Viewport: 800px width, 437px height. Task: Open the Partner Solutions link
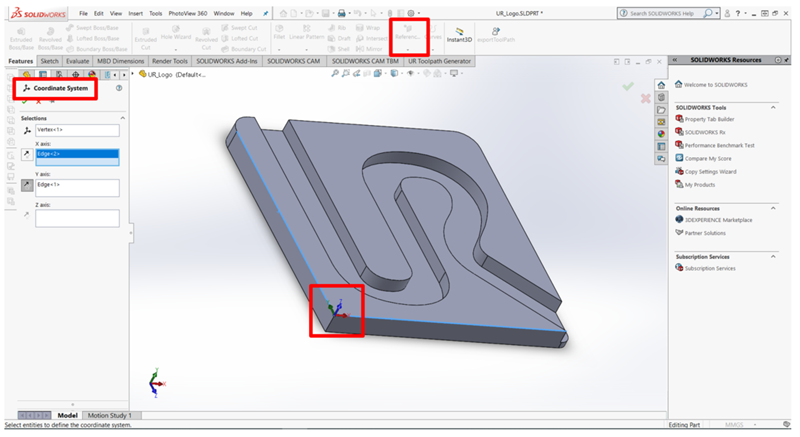(x=705, y=233)
